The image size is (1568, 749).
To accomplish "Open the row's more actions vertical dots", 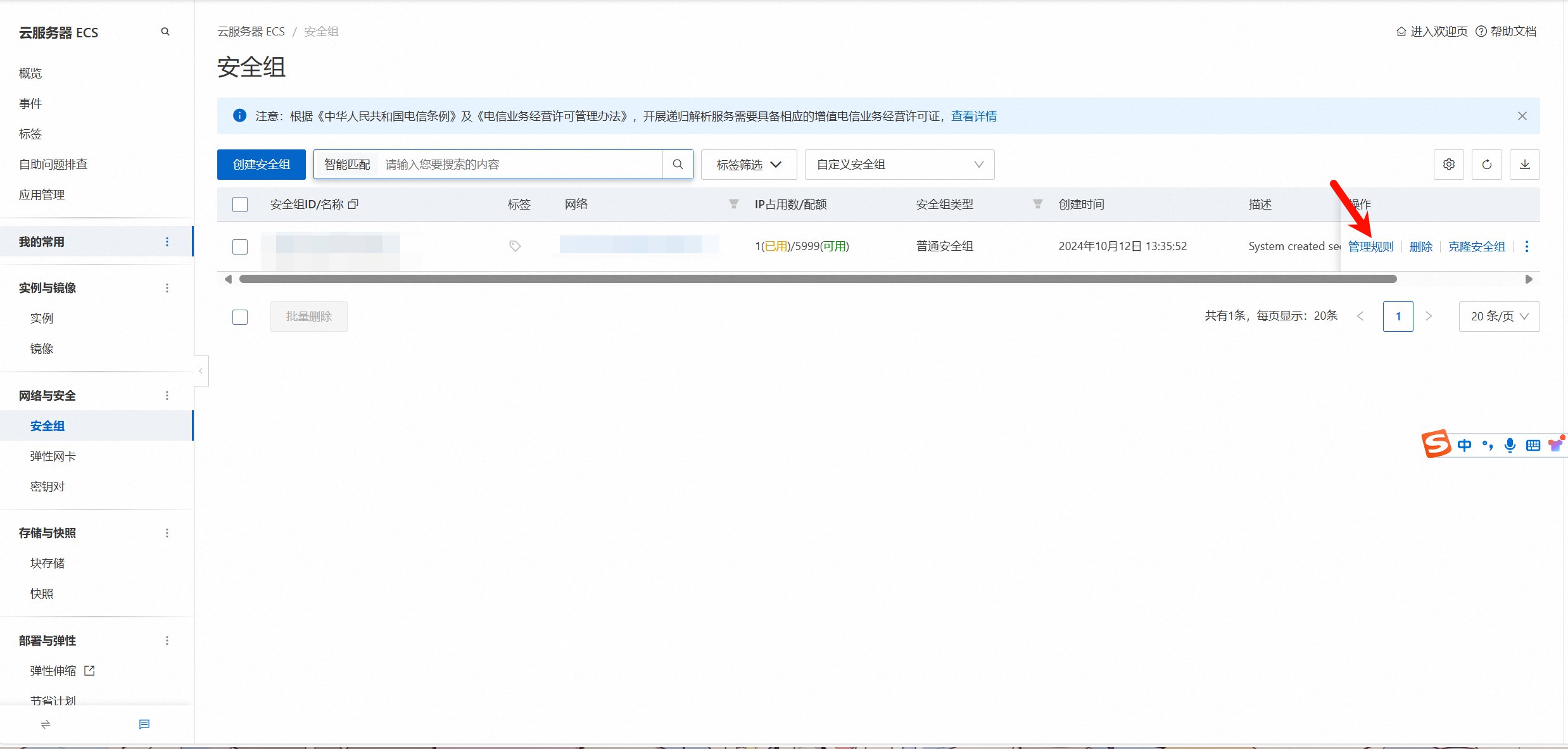I will click(x=1527, y=246).
